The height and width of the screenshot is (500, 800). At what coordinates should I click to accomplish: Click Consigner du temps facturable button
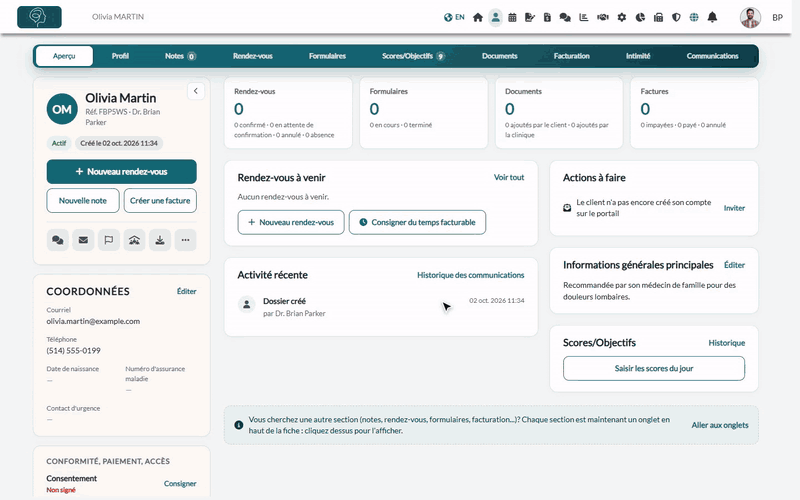click(417, 222)
